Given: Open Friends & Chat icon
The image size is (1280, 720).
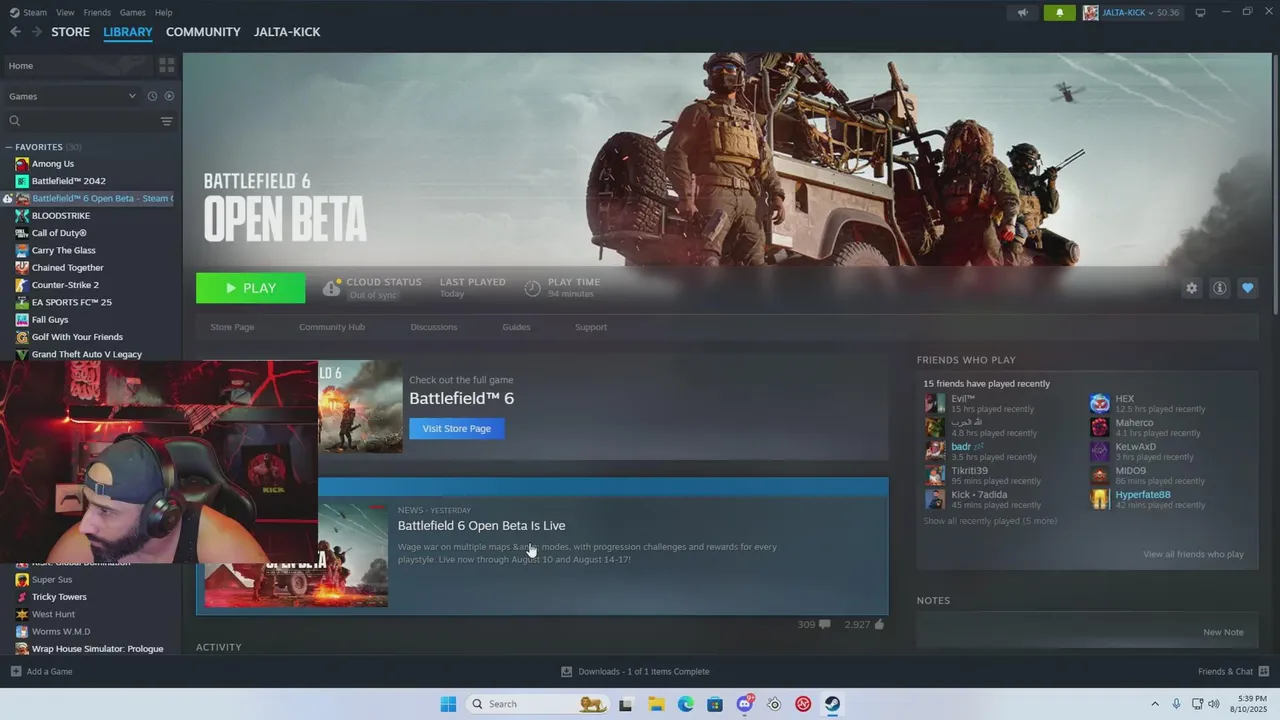Looking at the screenshot, I should tap(1264, 671).
